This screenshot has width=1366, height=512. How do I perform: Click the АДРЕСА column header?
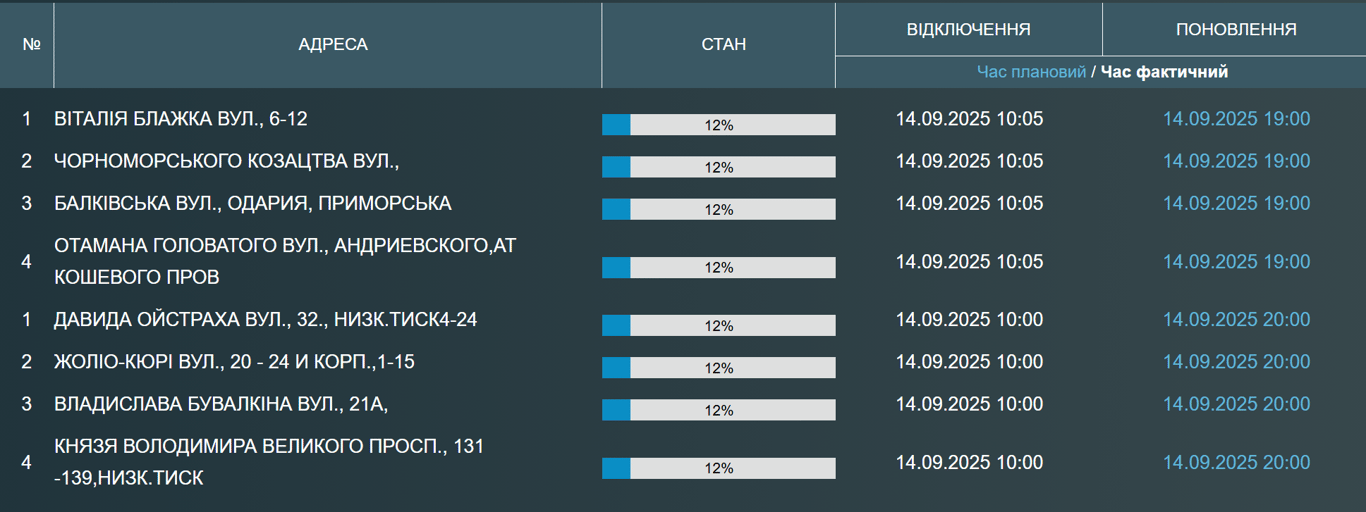(333, 45)
